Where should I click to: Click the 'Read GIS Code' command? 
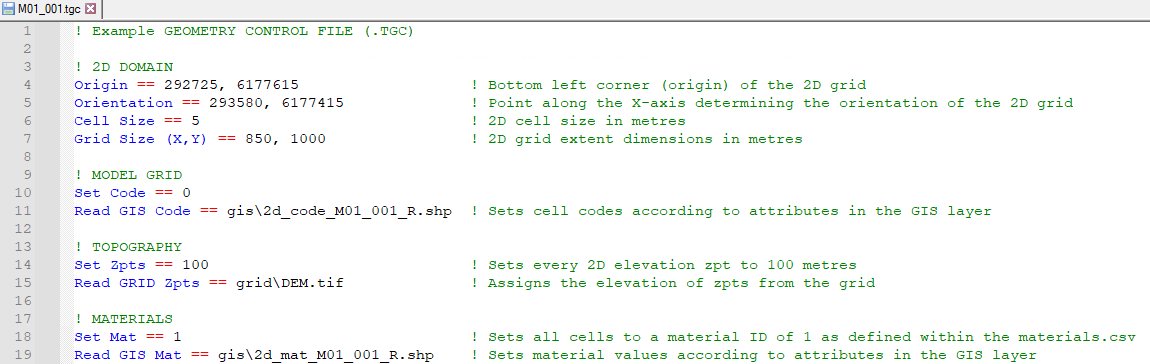tap(132, 211)
